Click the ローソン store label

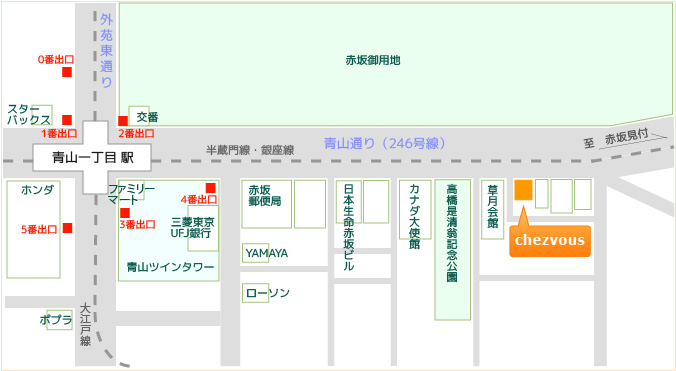267,293
